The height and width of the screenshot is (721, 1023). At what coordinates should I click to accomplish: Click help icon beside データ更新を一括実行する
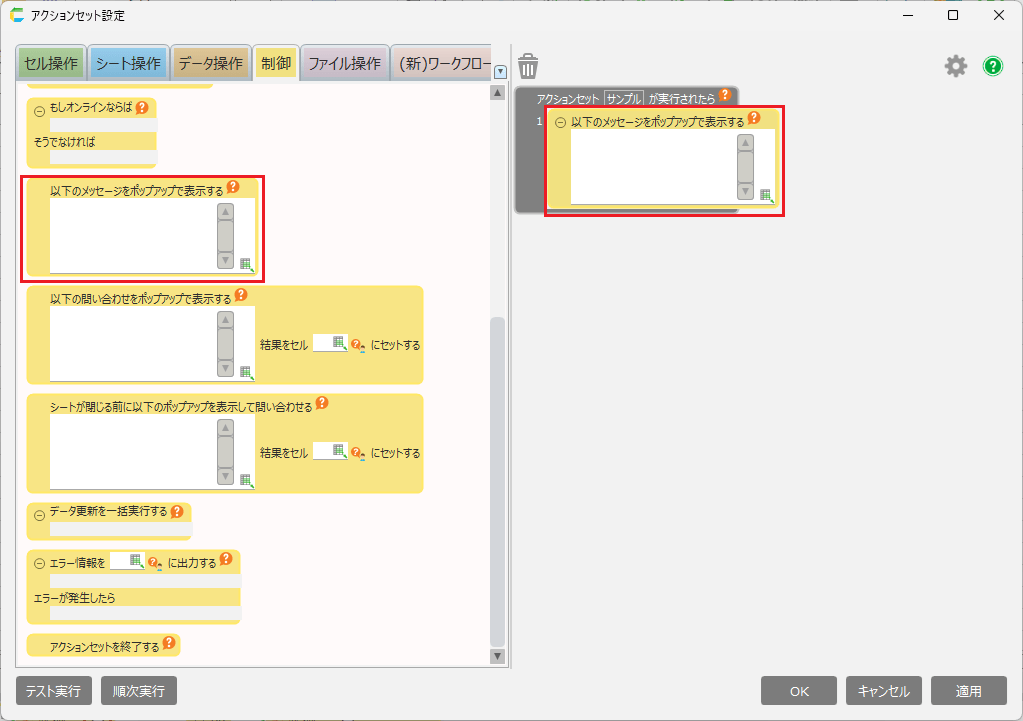[x=177, y=511]
